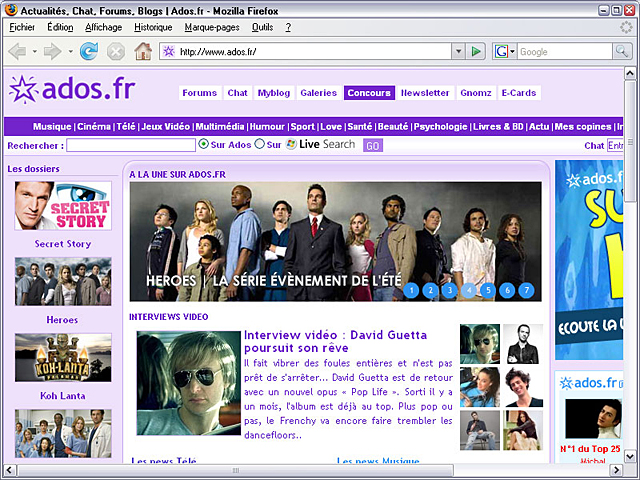Open the highlighted Concours tab
The height and width of the screenshot is (480, 640).
click(369, 93)
